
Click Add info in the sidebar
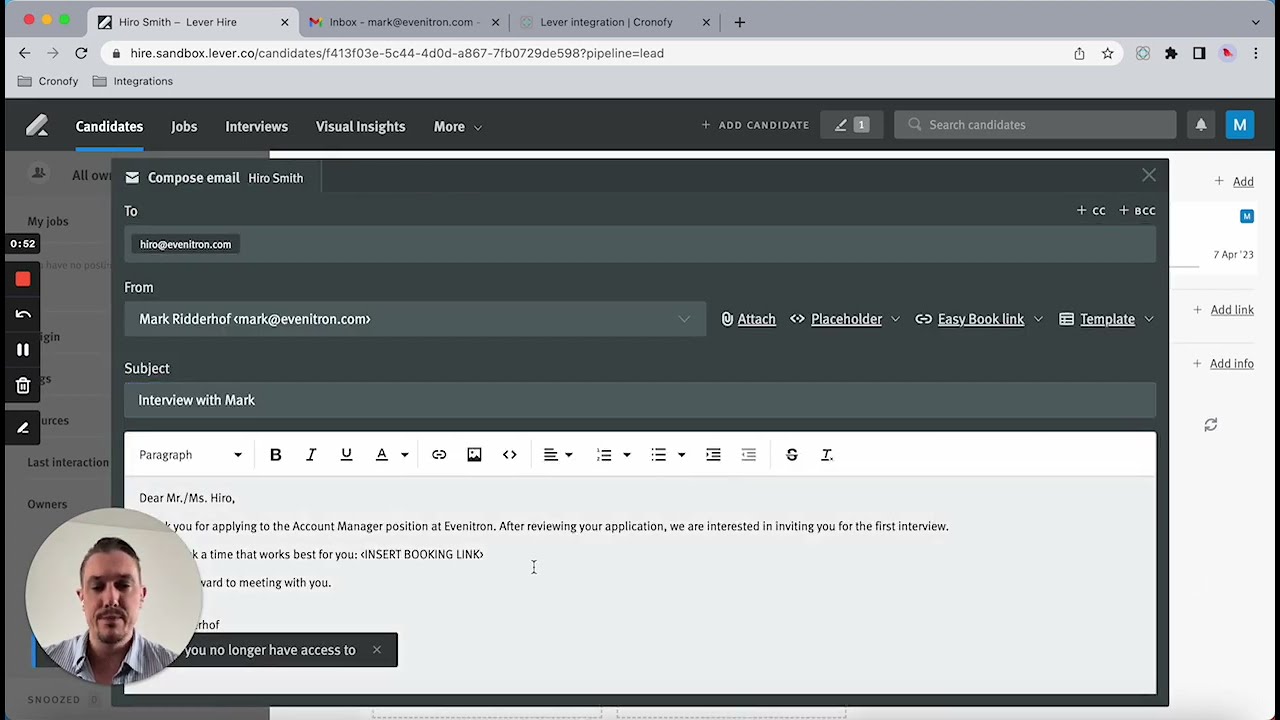(x=1224, y=364)
